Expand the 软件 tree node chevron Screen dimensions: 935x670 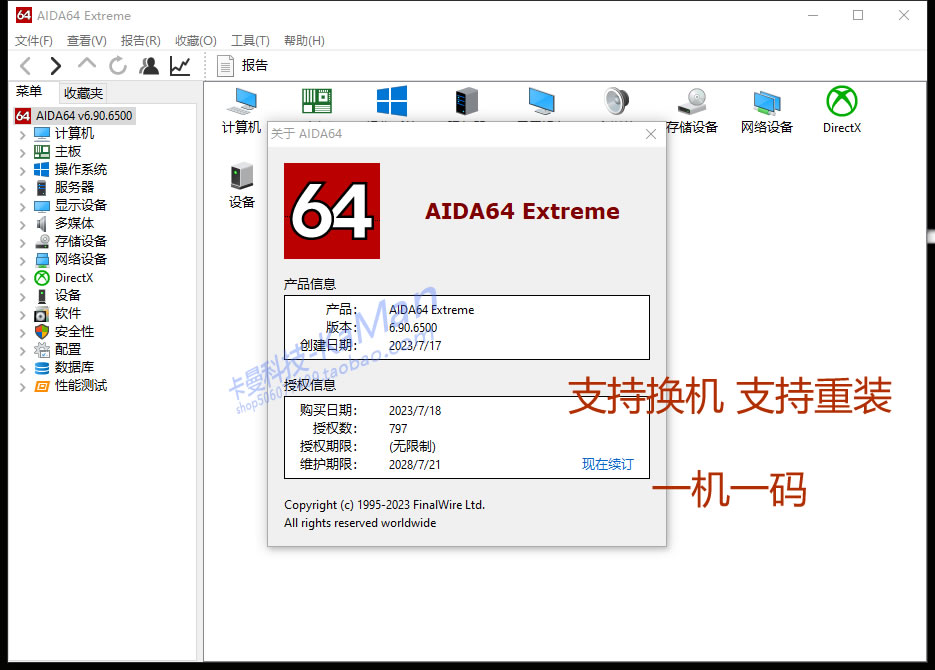[23, 315]
